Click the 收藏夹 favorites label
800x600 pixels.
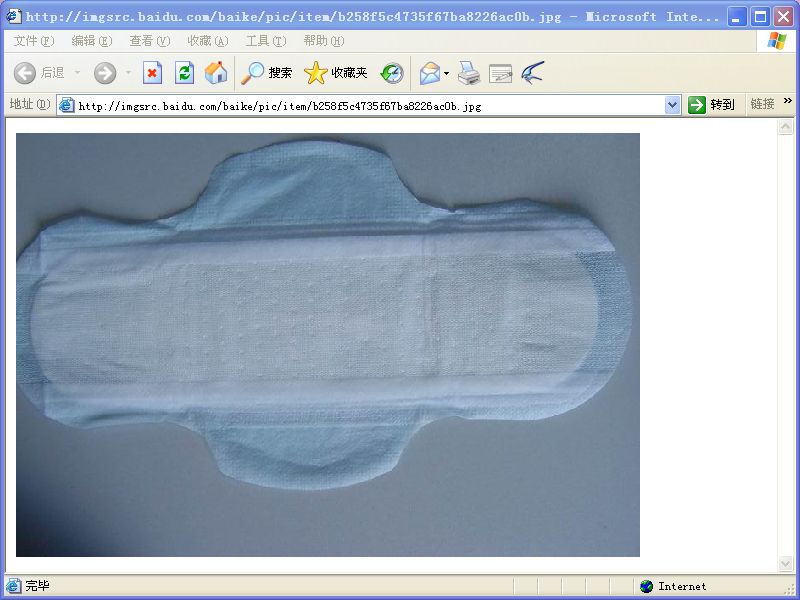pyautogui.click(x=349, y=73)
